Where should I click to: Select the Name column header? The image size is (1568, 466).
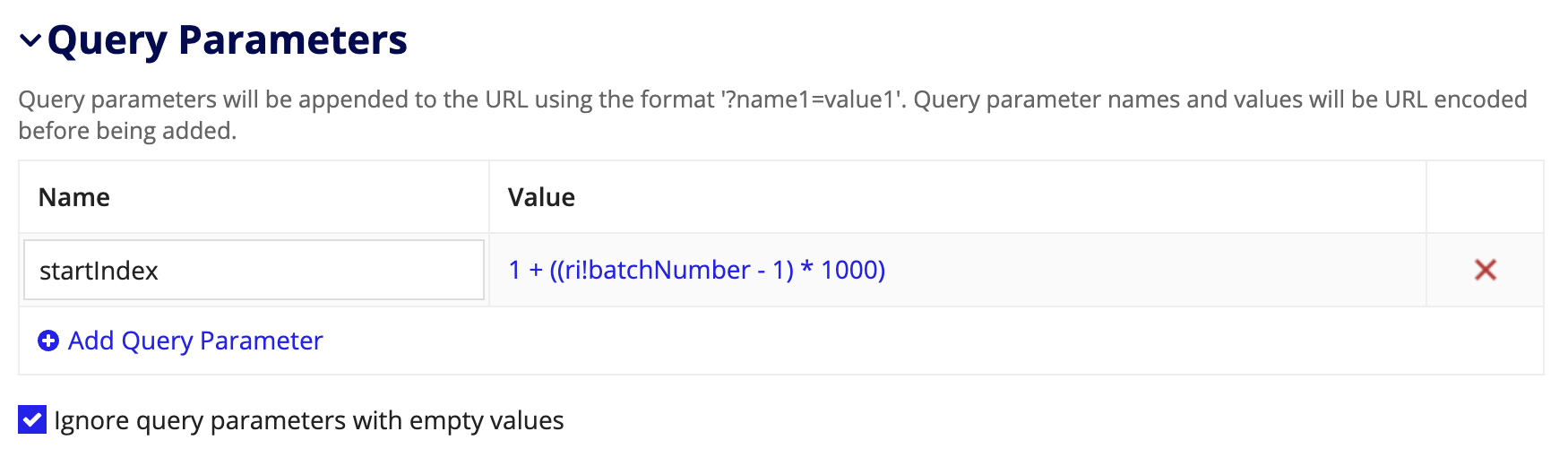click(74, 197)
